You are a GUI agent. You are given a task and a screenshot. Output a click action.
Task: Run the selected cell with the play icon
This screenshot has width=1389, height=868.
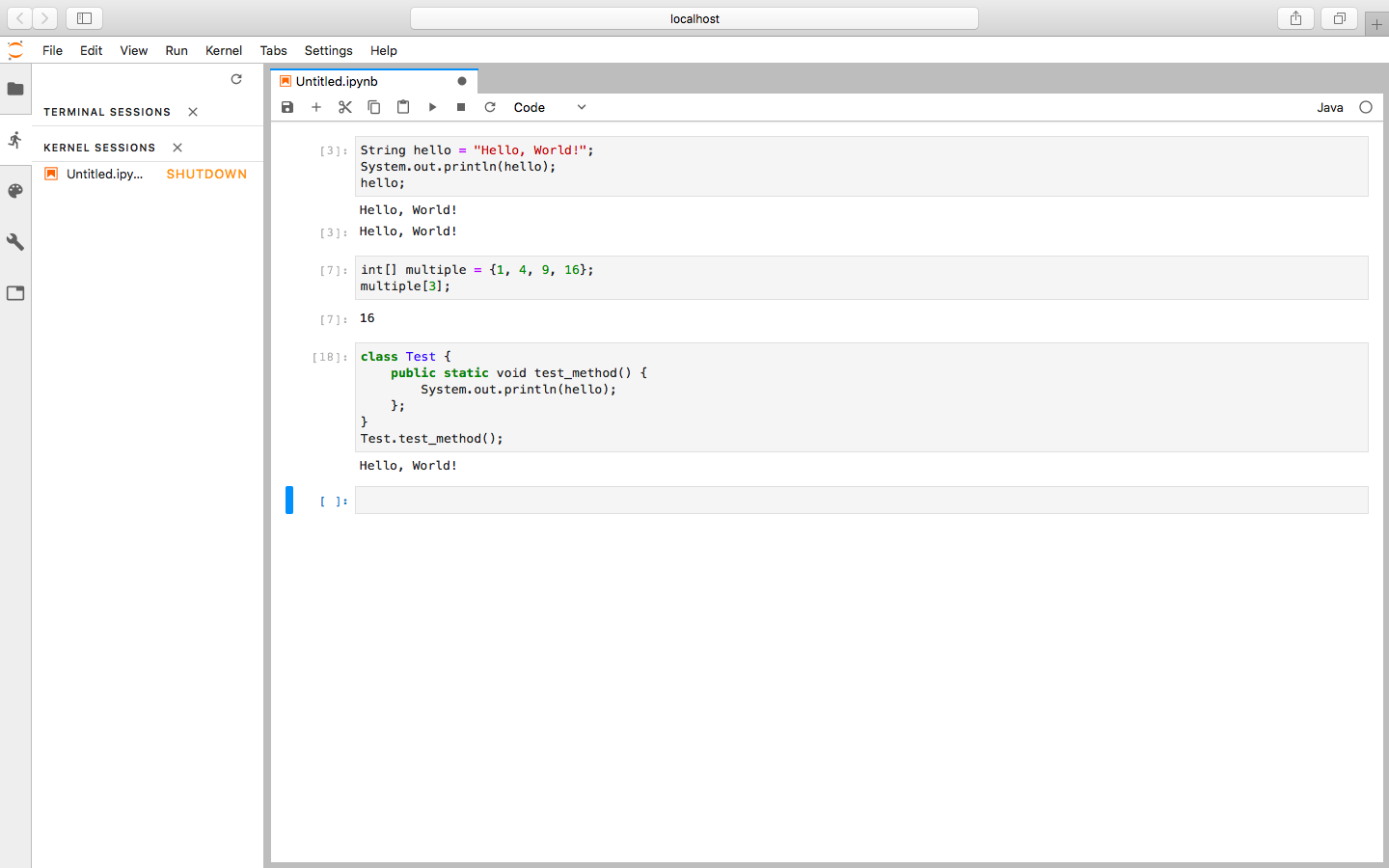[x=432, y=107]
